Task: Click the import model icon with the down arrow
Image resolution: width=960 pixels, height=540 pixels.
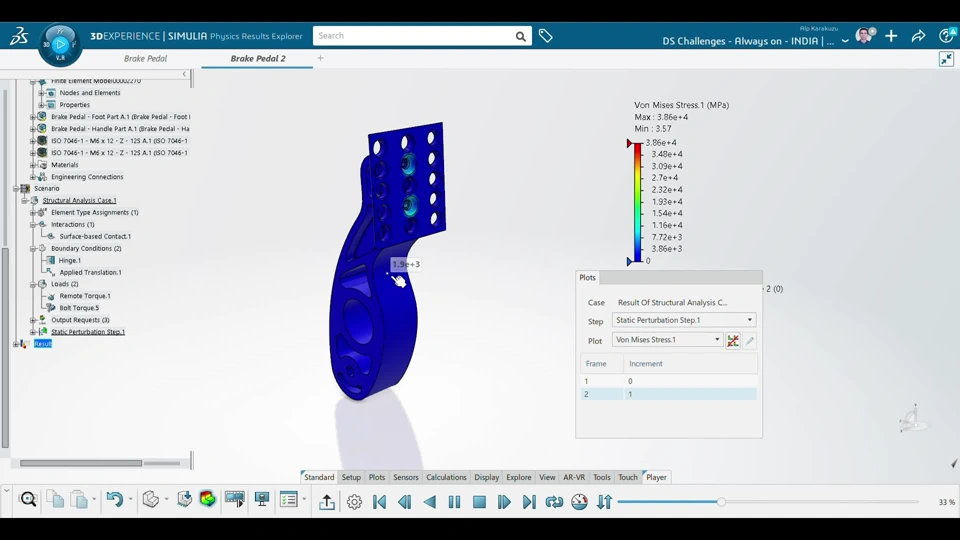Action: coord(184,499)
